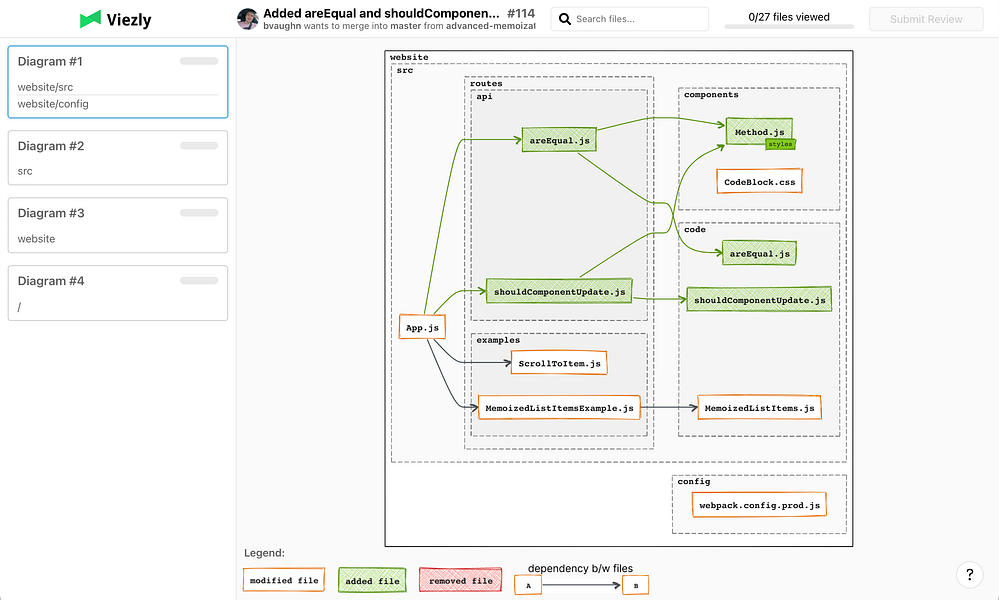Select the ScrollToItem.js file node
This screenshot has height=600, width=999.
coord(559,363)
